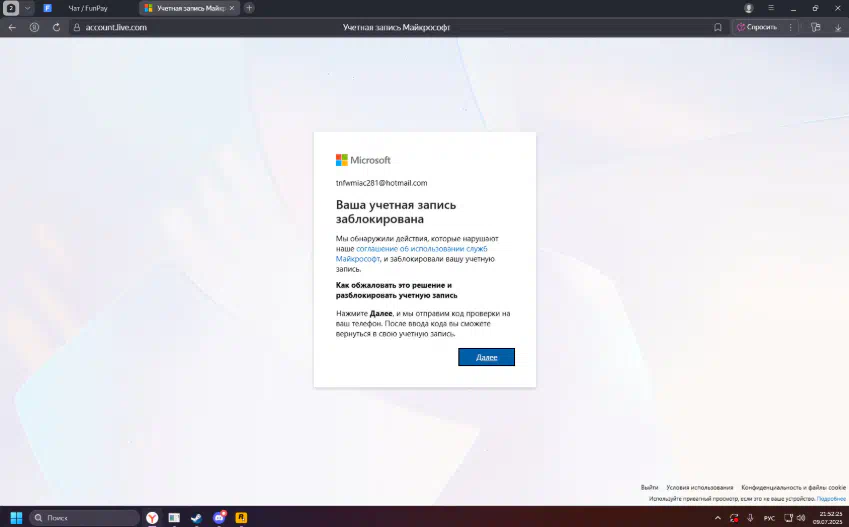Click the Спросить assistant button
The height and width of the screenshot is (527, 849).
tap(756, 27)
